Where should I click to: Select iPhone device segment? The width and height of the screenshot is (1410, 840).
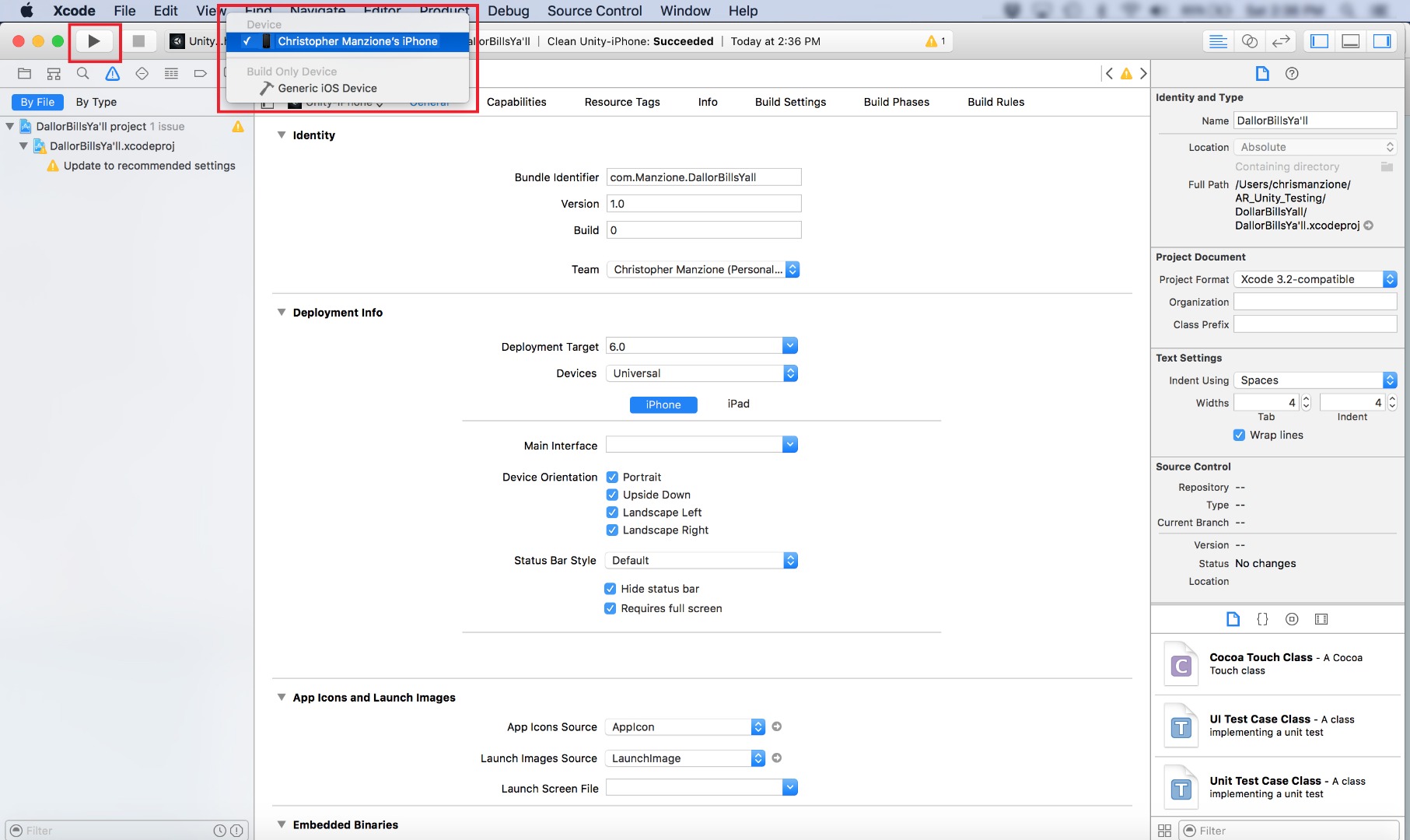(x=663, y=404)
